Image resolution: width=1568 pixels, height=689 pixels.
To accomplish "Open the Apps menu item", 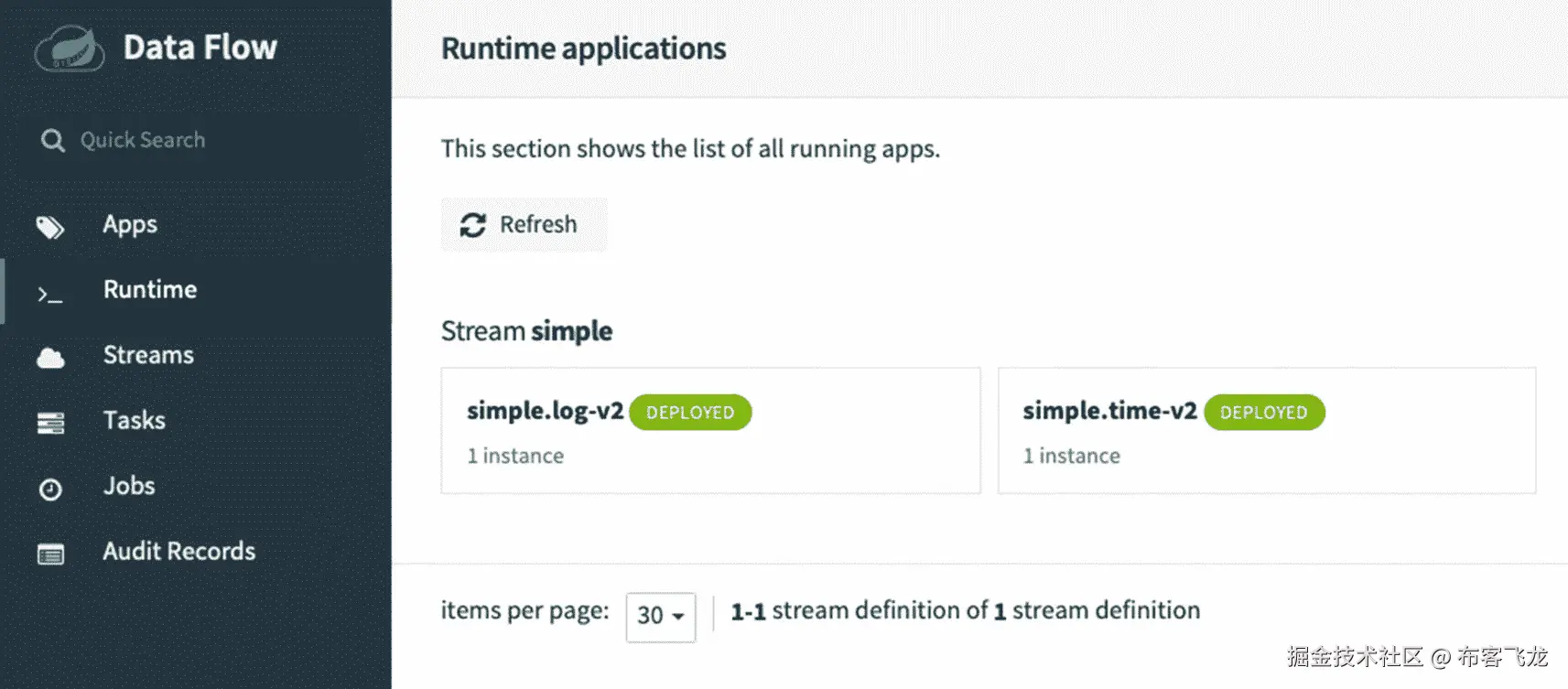I will [130, 224].
